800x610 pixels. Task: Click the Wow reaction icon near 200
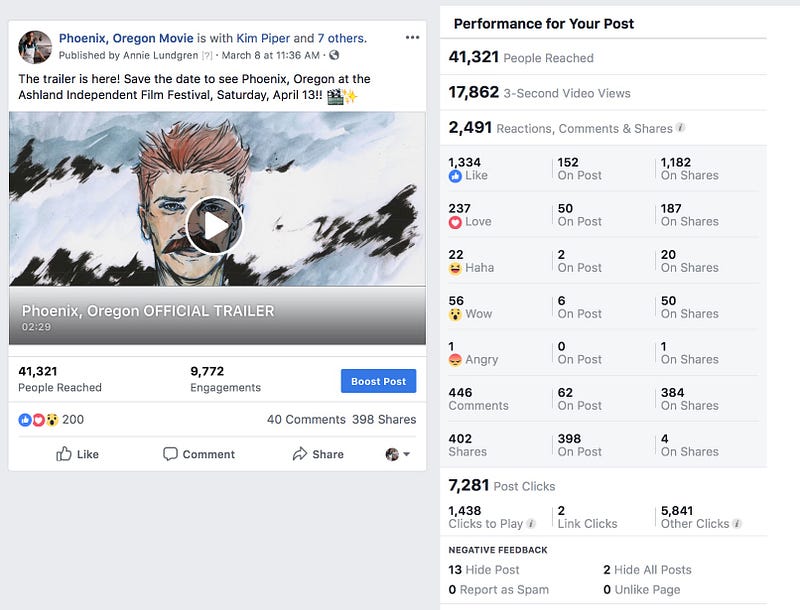[52, 420]
